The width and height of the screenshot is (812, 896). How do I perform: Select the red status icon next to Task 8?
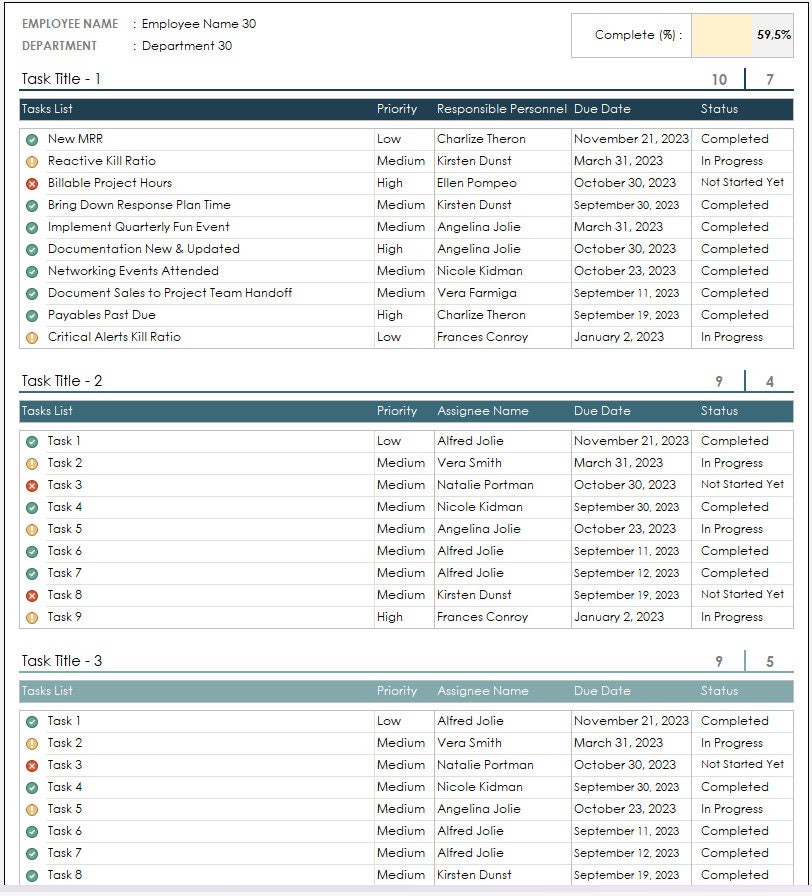tap(30, 595)
